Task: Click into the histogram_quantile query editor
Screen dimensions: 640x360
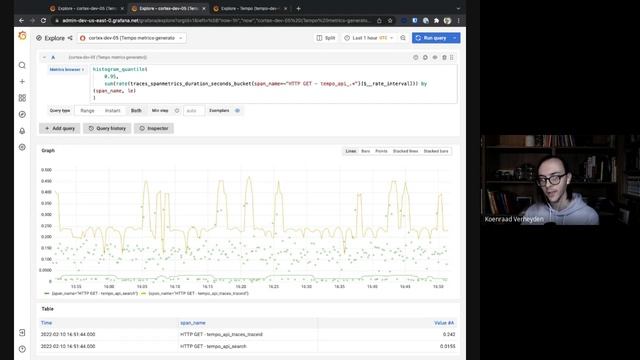Action: coord(273,84)
